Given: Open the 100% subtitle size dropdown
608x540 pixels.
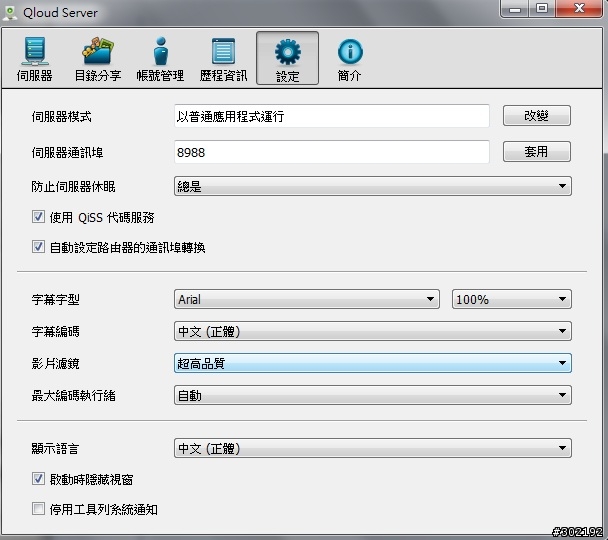Looking at the screenshot, I should 511,299.
